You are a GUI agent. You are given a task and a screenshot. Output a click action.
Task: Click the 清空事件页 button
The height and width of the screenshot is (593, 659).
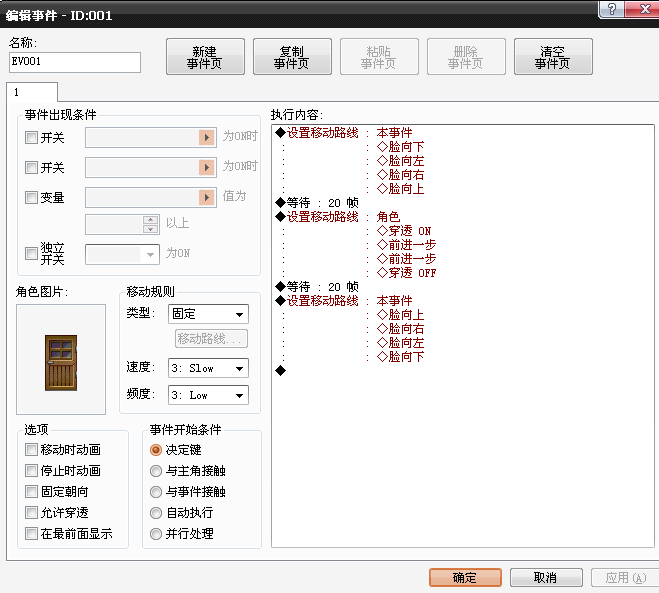[x=553, y=57]
